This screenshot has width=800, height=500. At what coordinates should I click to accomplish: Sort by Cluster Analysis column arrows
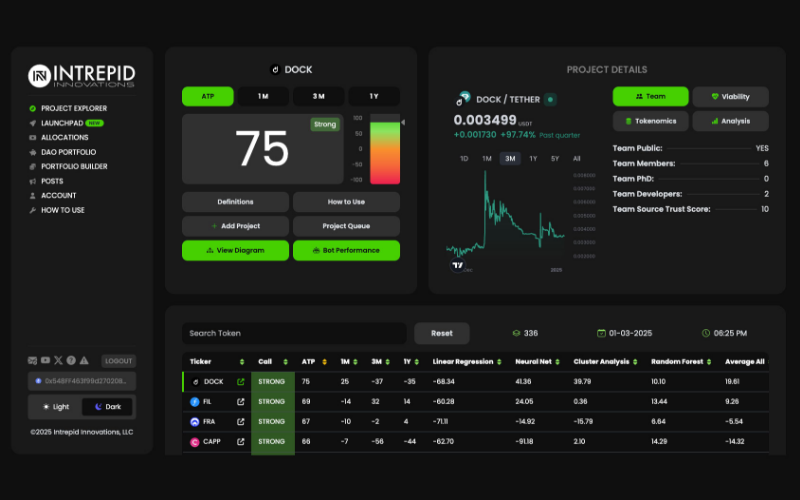point(635,362)
